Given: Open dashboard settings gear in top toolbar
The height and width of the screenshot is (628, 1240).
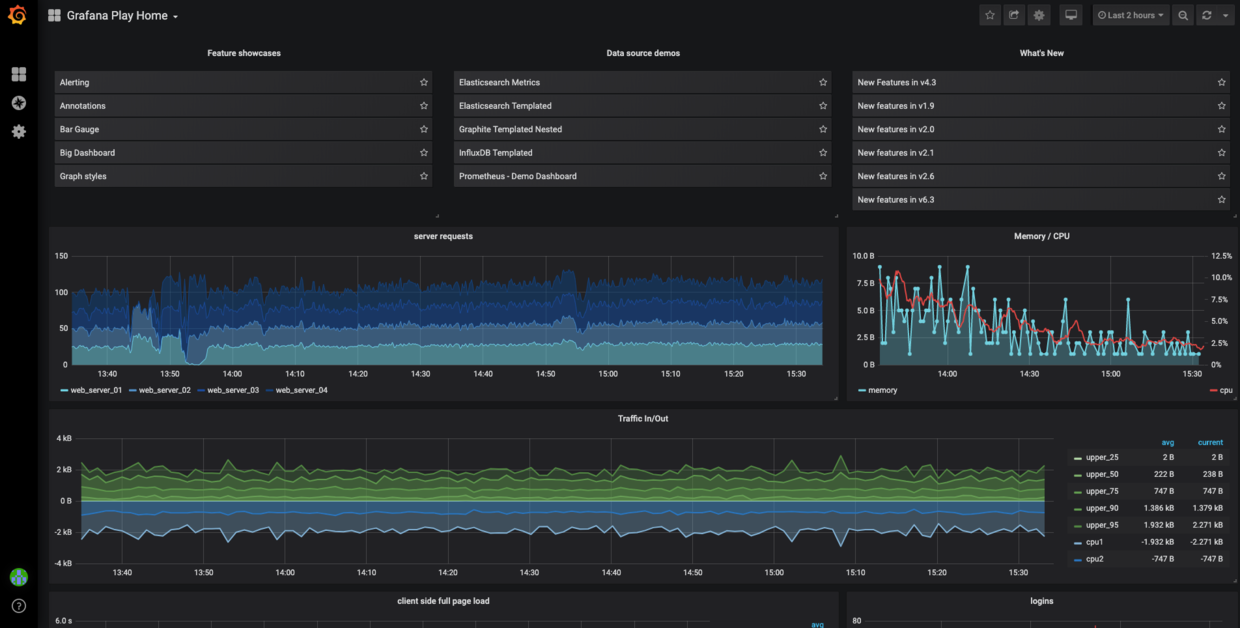Looking at the screenshot, I should point(1039,16).
